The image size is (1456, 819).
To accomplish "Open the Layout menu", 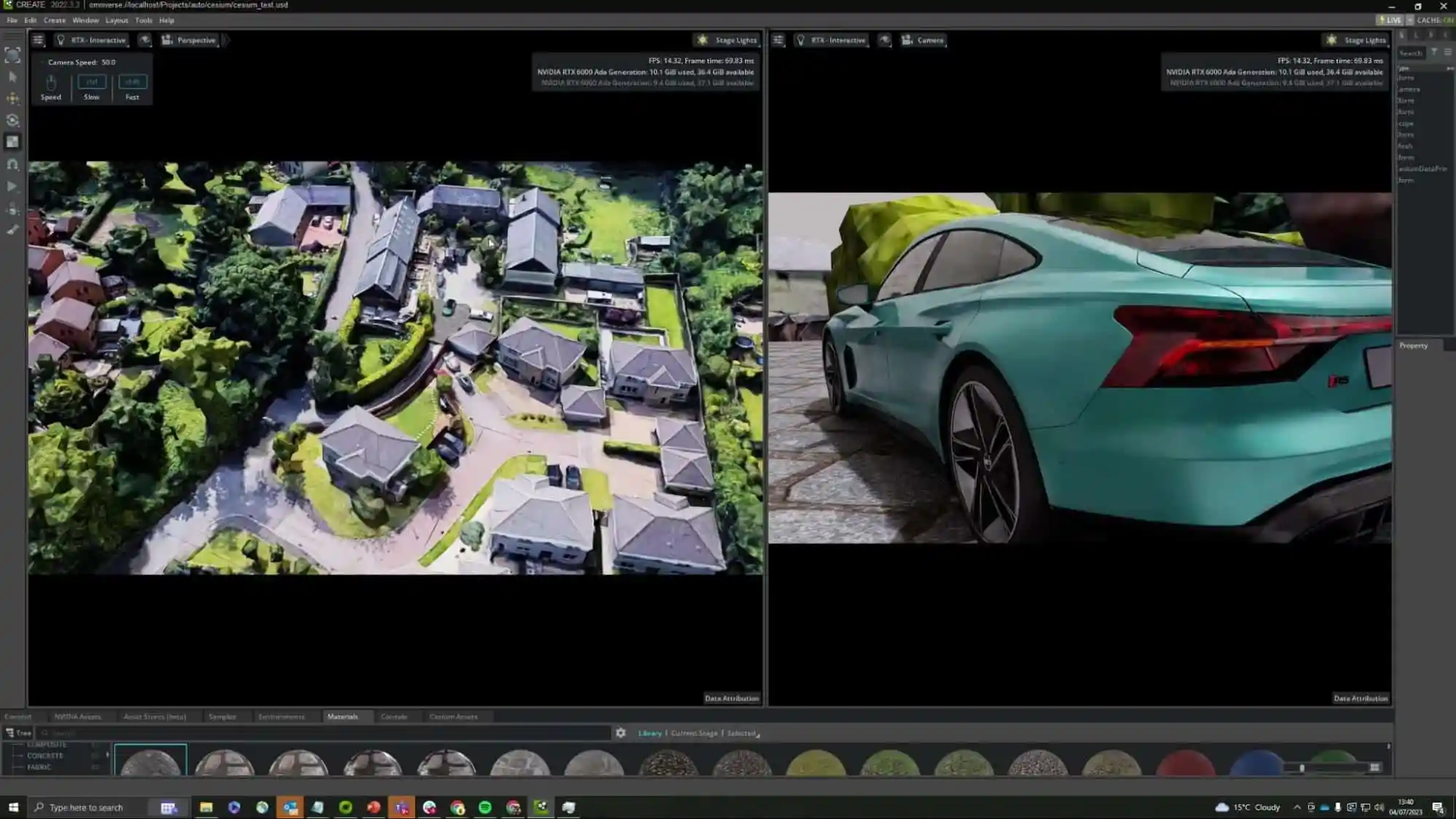I will pyautogui.click(x=117, y=20).
